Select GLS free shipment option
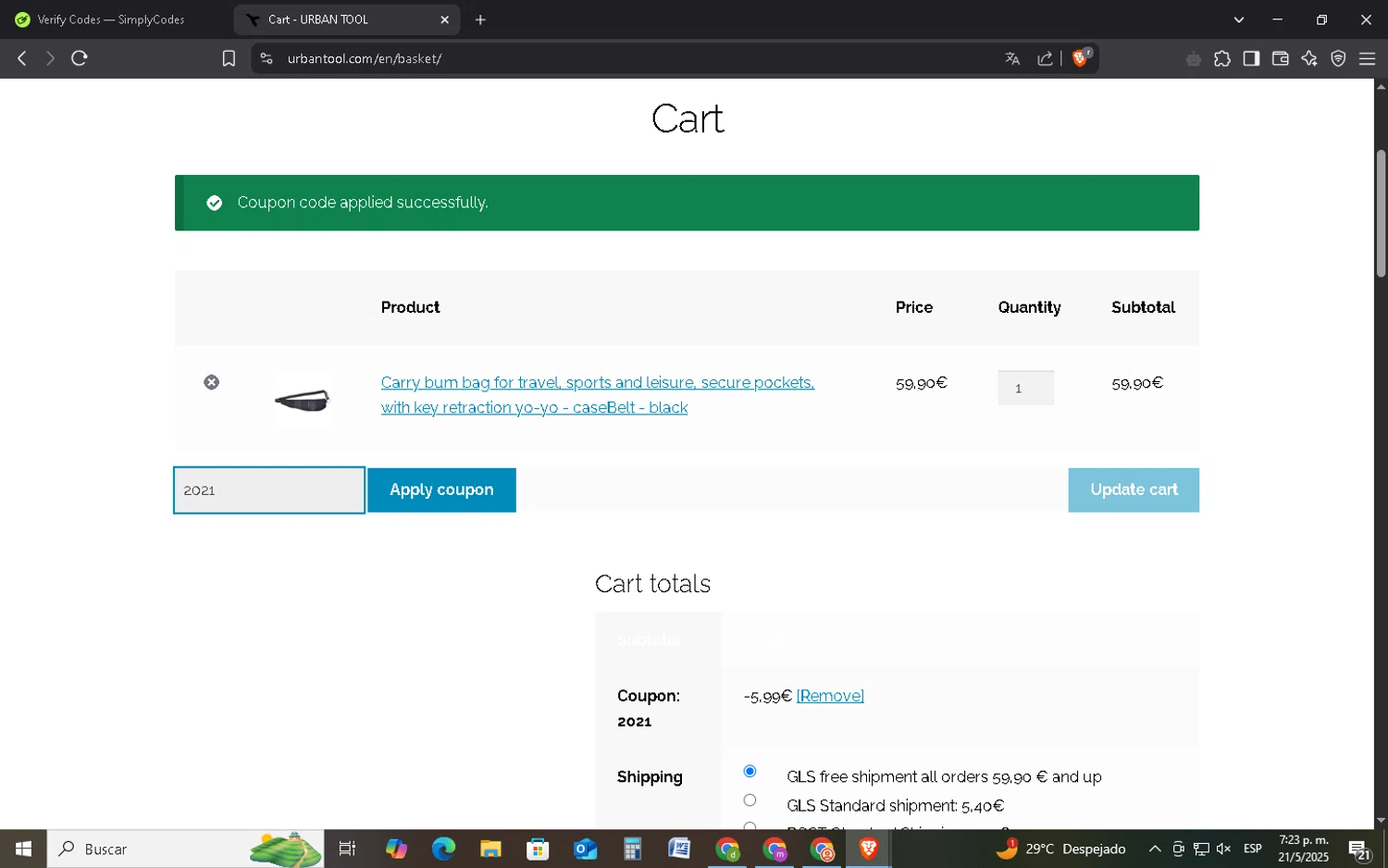 pos(750,771)
